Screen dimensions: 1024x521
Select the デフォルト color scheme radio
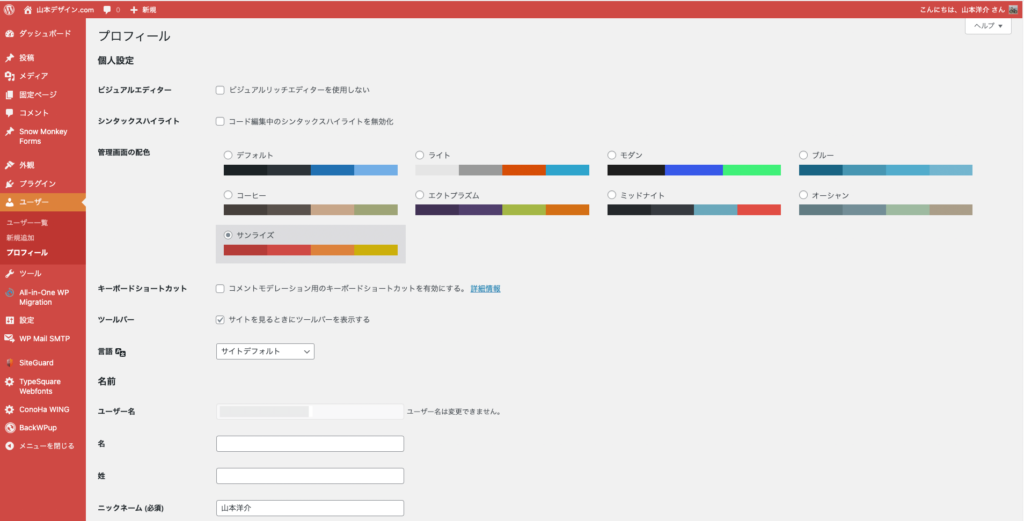(228, 155)
